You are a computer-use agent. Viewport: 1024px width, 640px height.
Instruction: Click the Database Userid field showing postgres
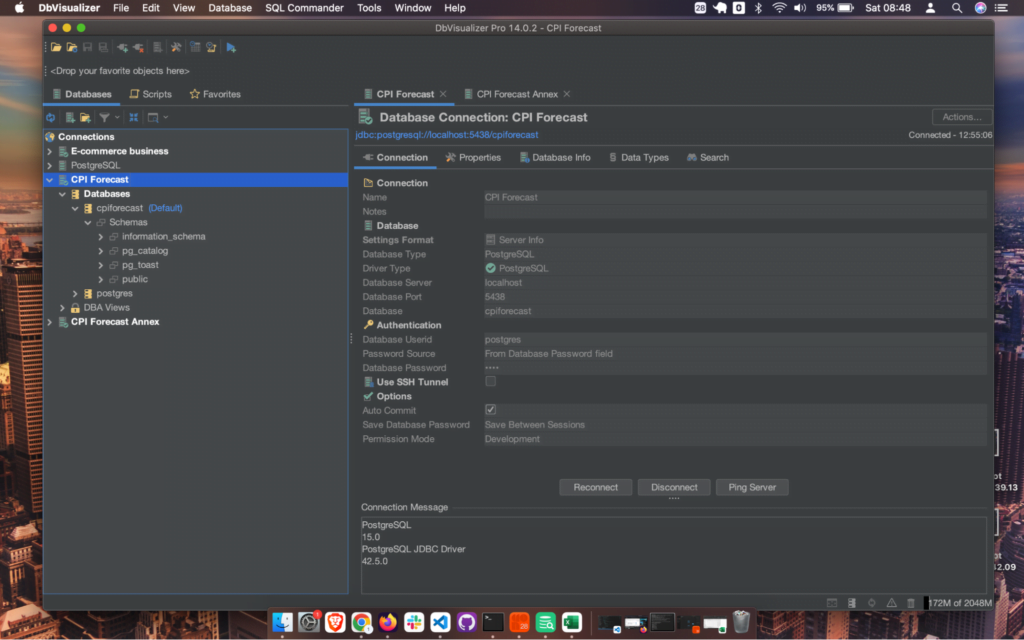[735, 340]
